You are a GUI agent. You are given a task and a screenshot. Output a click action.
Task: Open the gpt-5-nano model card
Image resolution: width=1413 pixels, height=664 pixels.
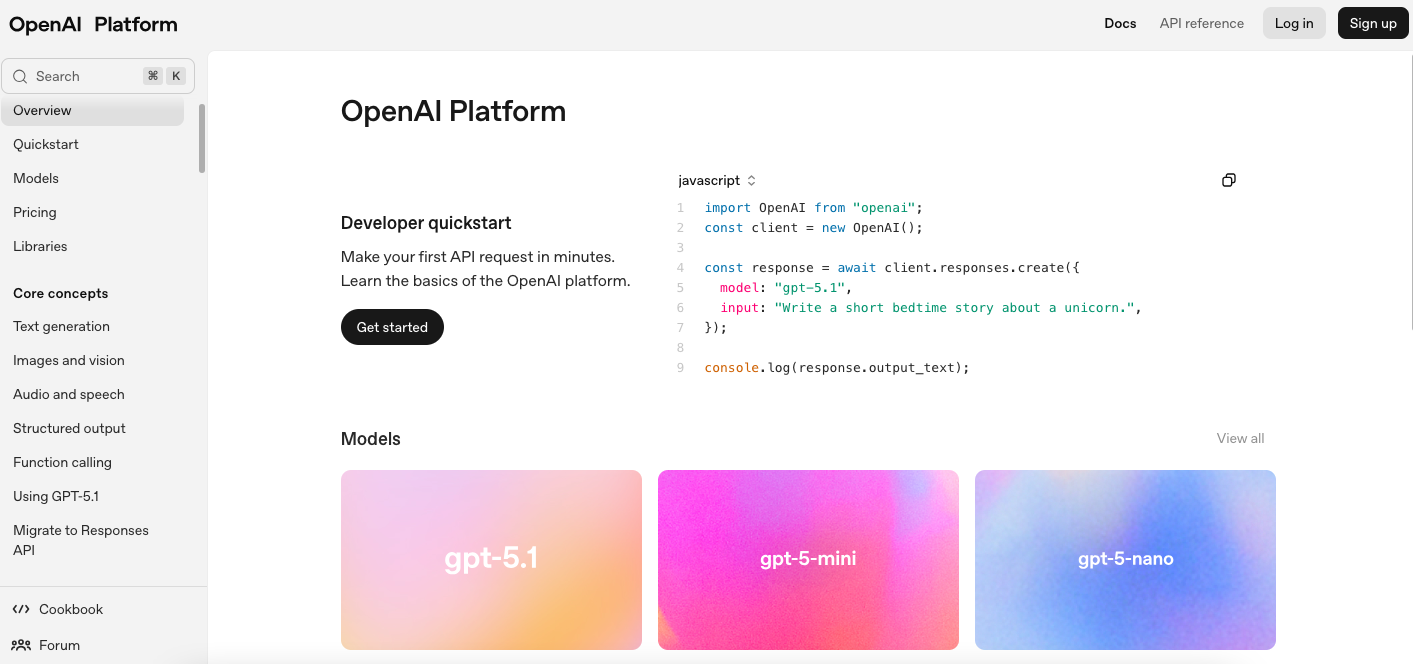point(1124,559)
